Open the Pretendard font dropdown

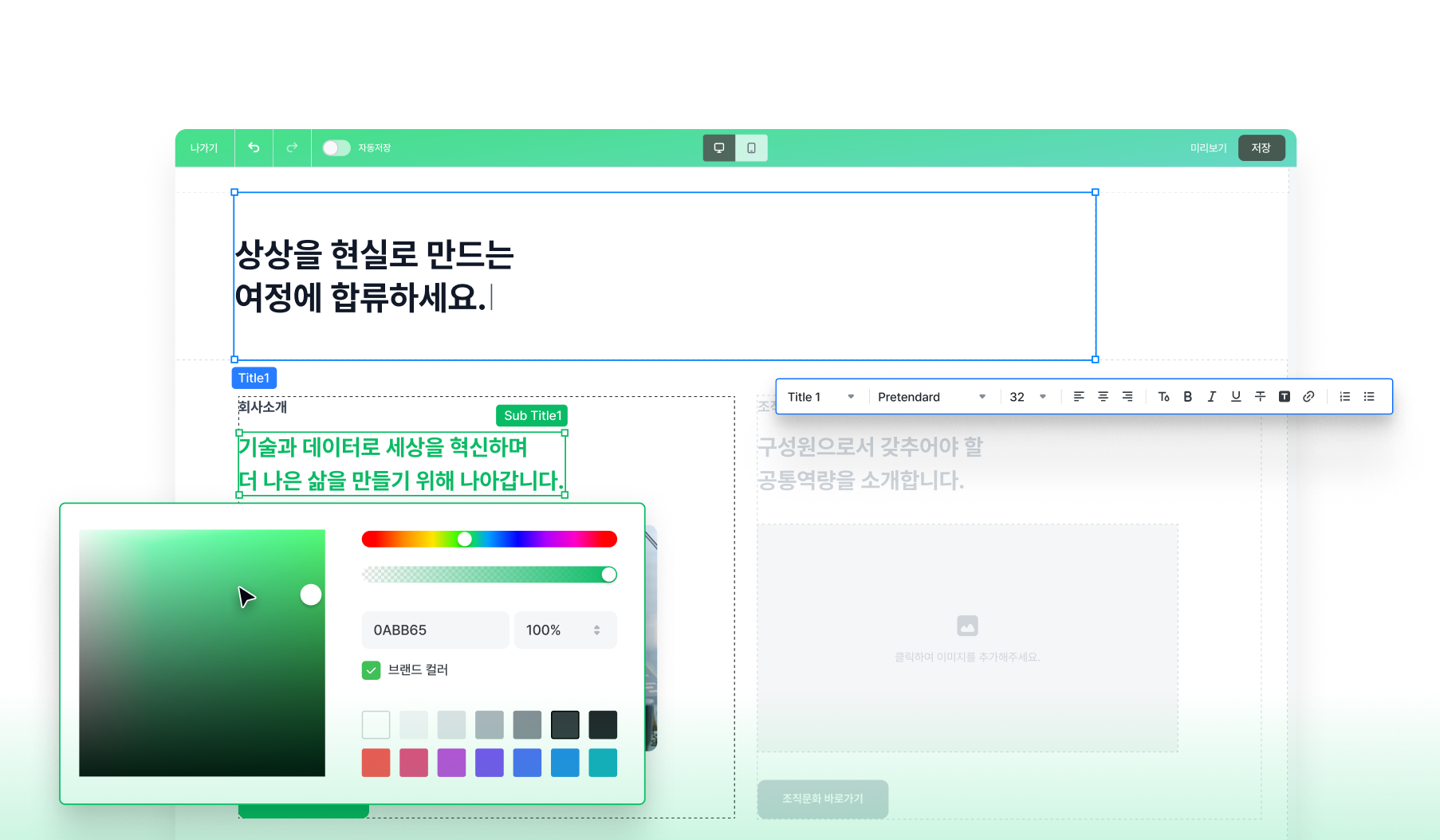[x=932, y=397]
